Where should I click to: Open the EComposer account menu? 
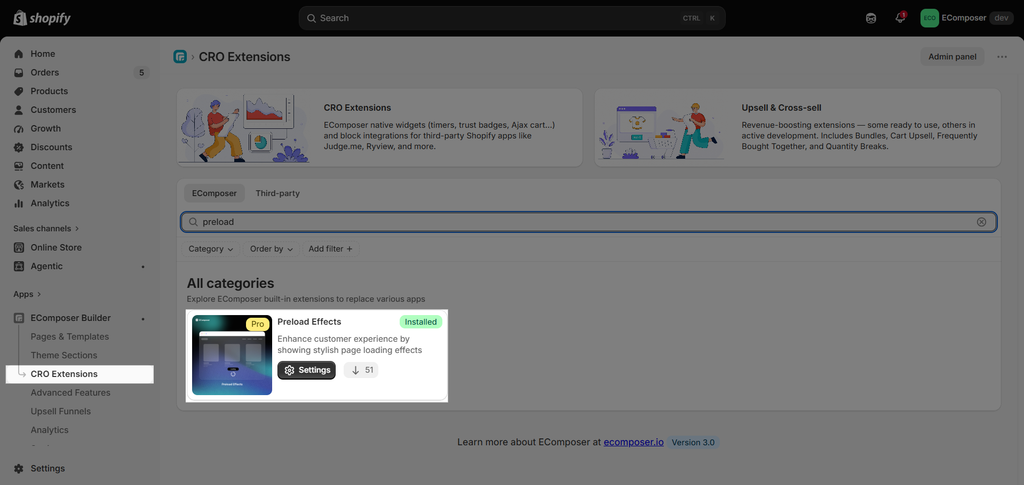click(967, 18)
